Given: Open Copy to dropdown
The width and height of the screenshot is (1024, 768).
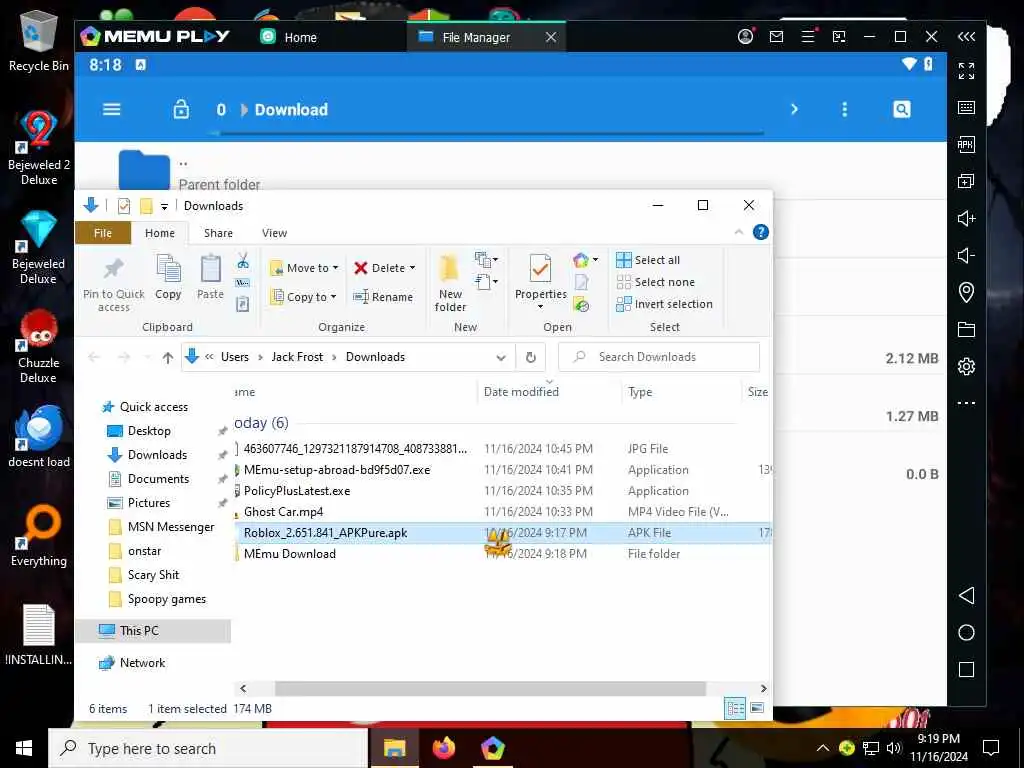Looking at the screenshot, I should 304,296.
